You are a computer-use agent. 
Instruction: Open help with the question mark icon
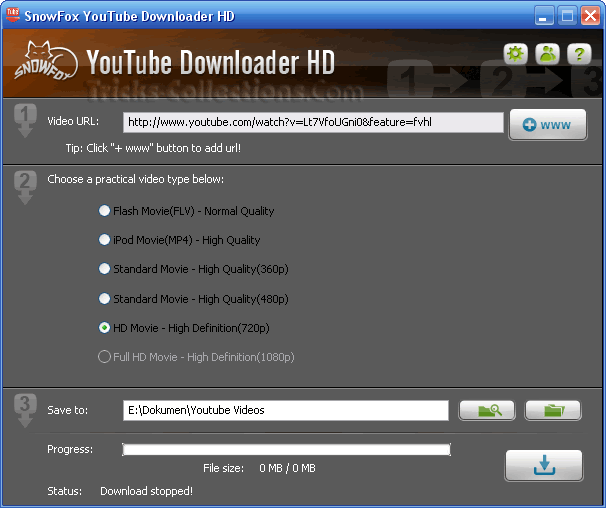pyautogui.click(x=579, y=54)
